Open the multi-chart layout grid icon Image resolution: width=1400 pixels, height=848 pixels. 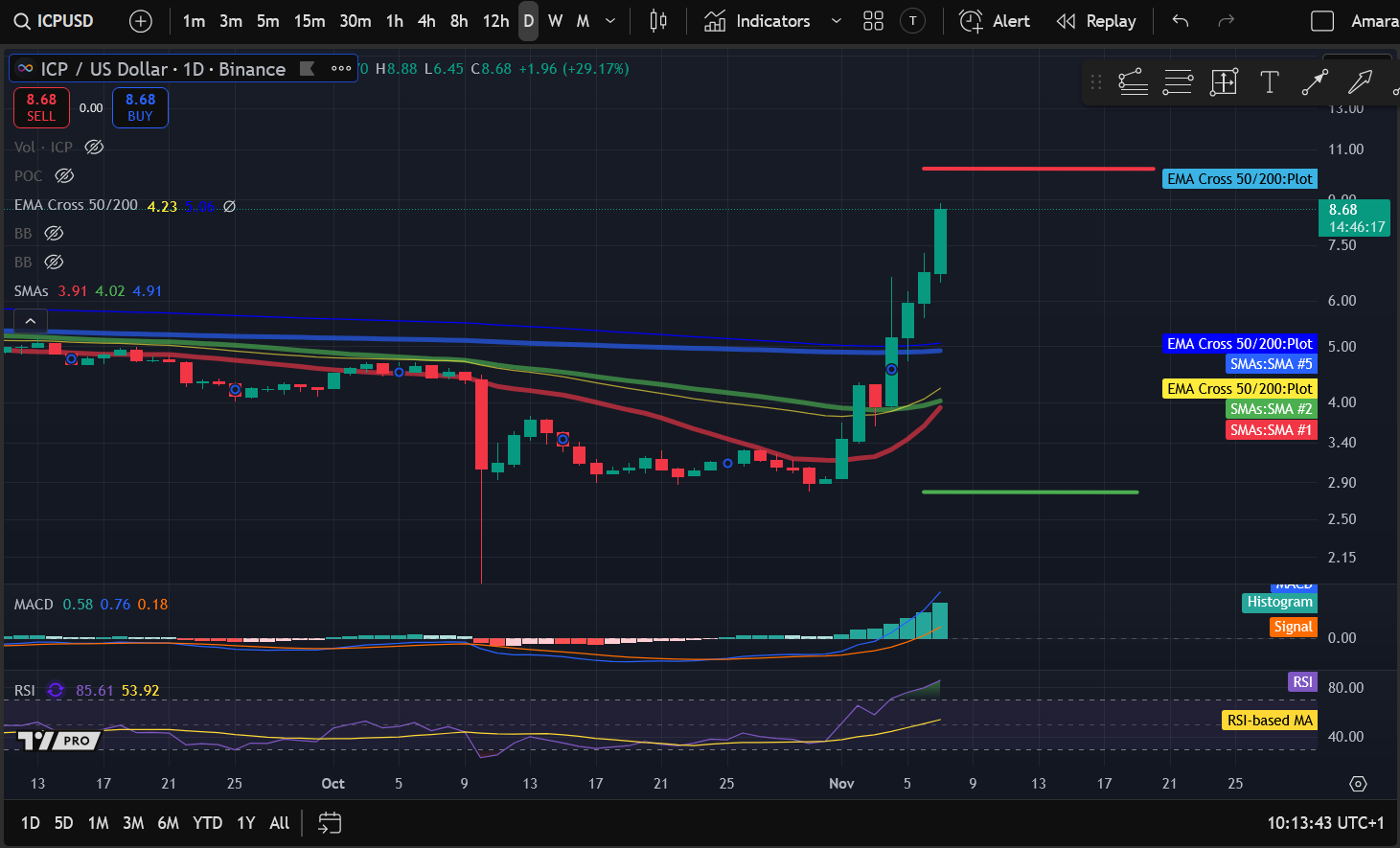pyautogui.click(x=873, y=20)
